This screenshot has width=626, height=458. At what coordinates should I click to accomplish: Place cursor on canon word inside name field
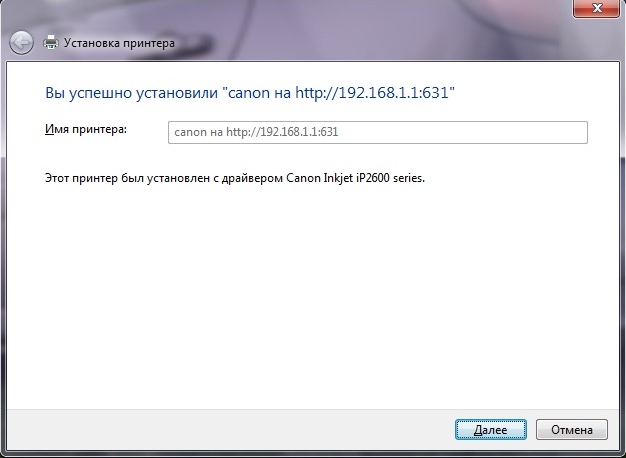pos(190,132)
